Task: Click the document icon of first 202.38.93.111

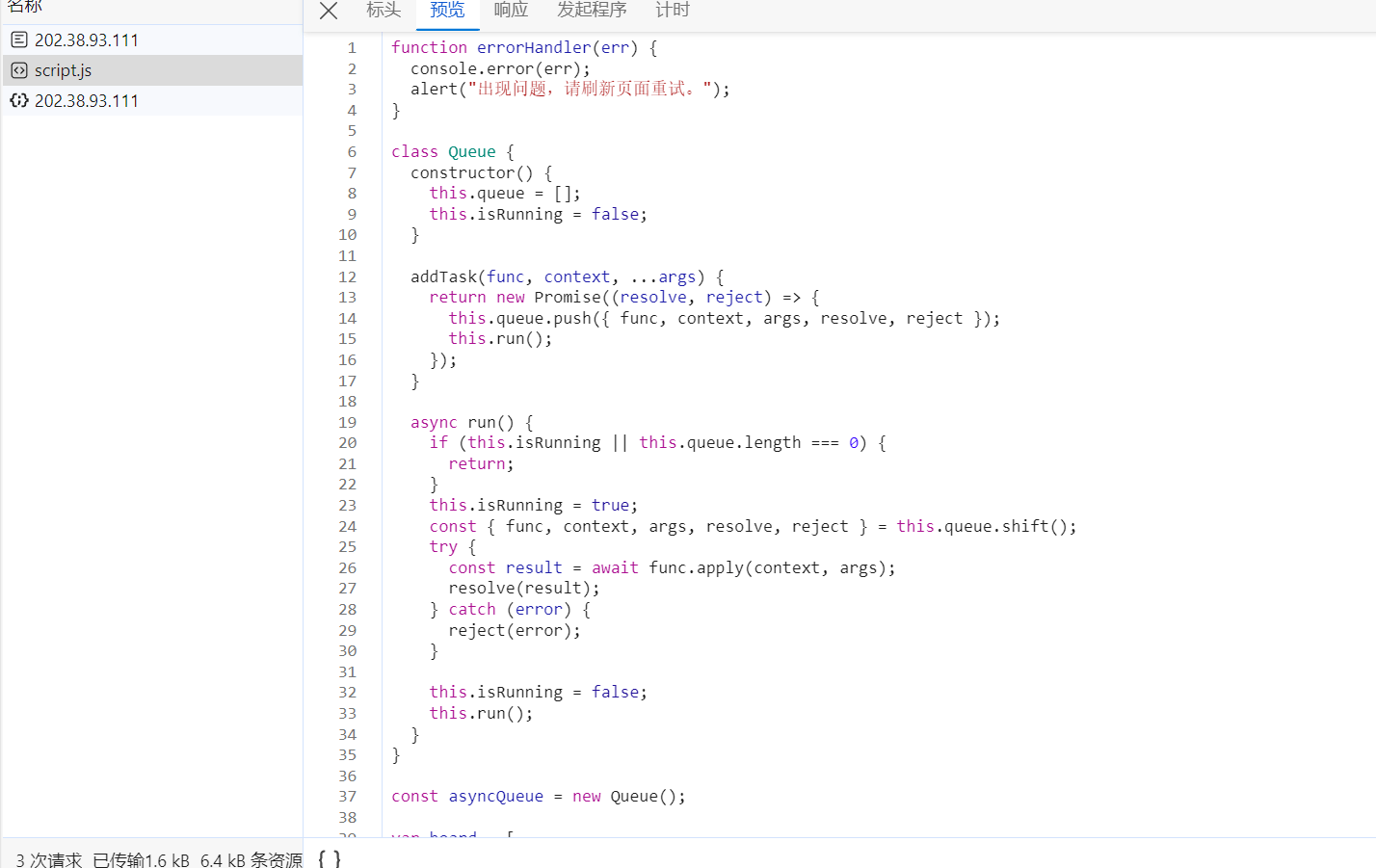Action: click(x=19, y=39)
